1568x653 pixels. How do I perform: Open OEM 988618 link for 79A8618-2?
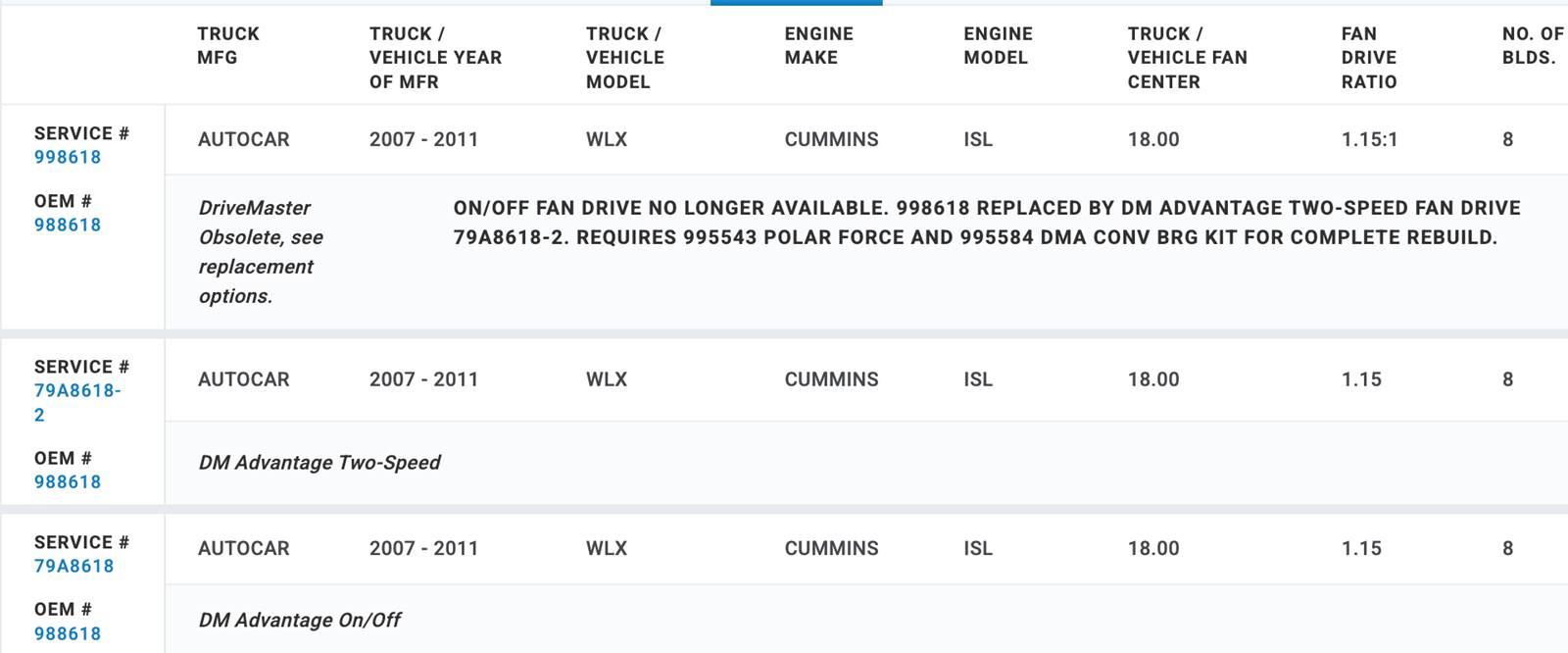point(68,481)
